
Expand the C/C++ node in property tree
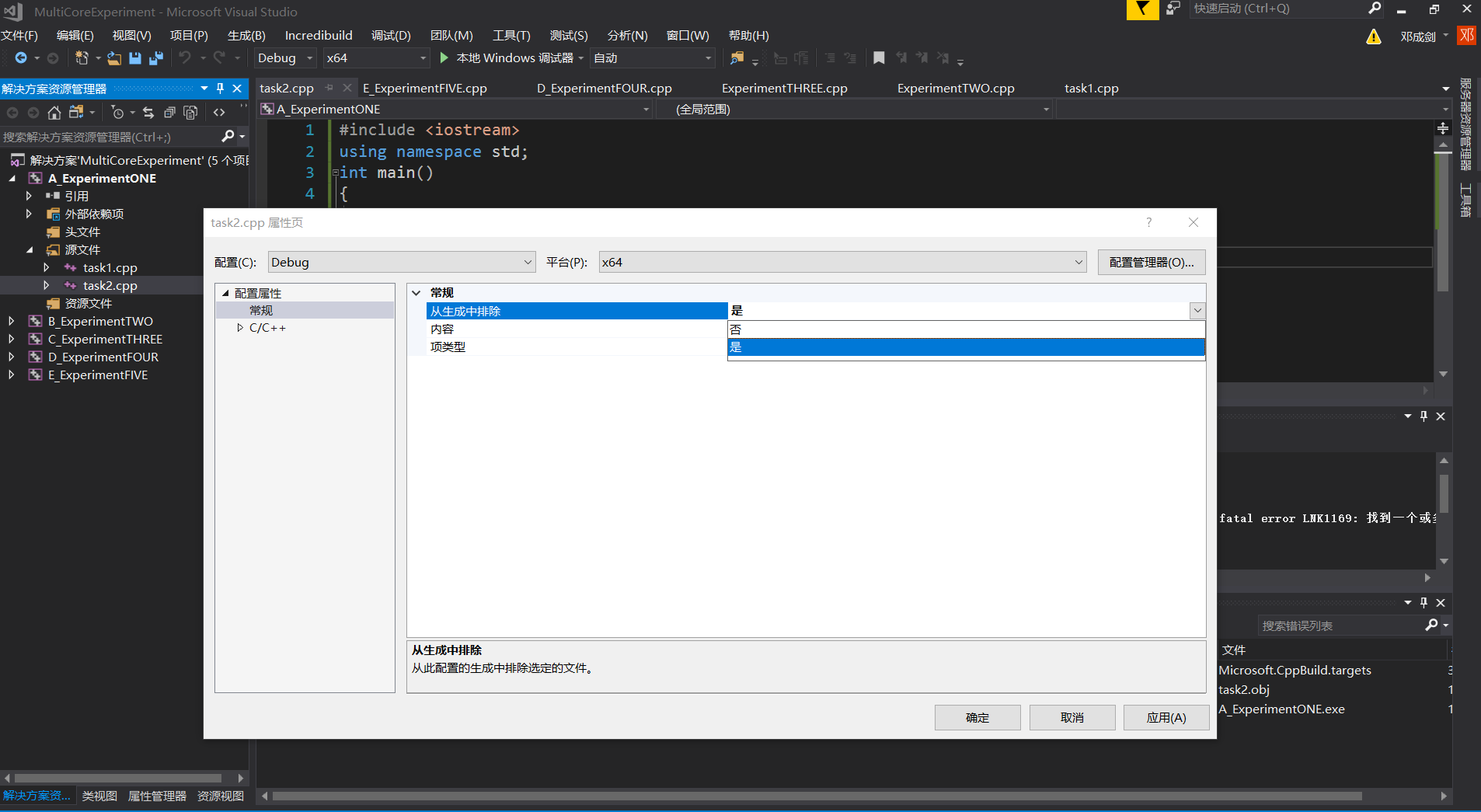[240, 328]
